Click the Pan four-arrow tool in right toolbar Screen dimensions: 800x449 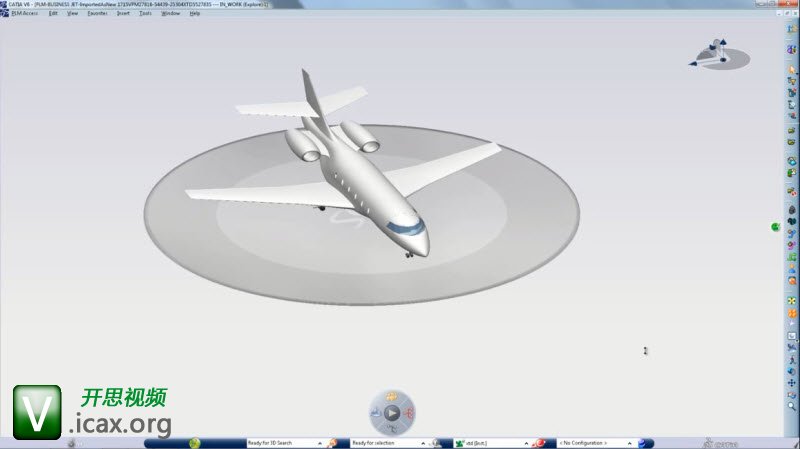[792, 383]
